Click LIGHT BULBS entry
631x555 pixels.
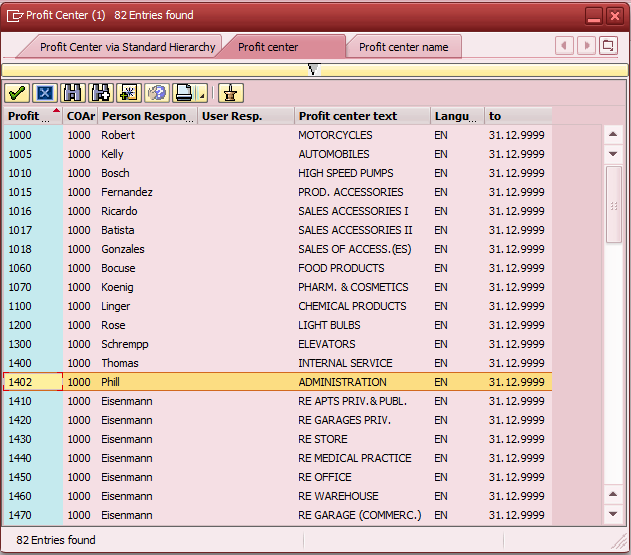pos(329,325)
